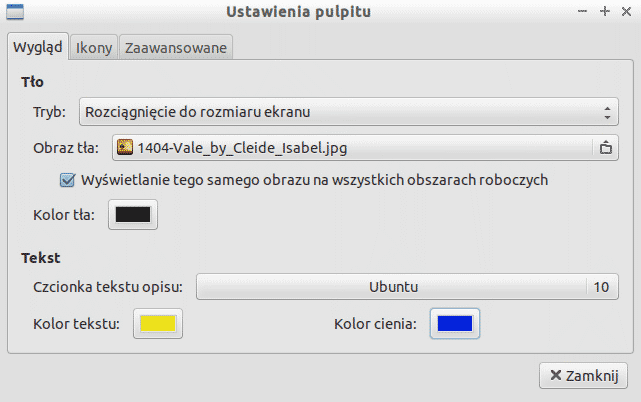The height and width of the screenshot is (402, 641).
Task: Click the image file icon beside 1404-Vale_by_Cleide_Isabel.jpg
Action: [126, 148]
